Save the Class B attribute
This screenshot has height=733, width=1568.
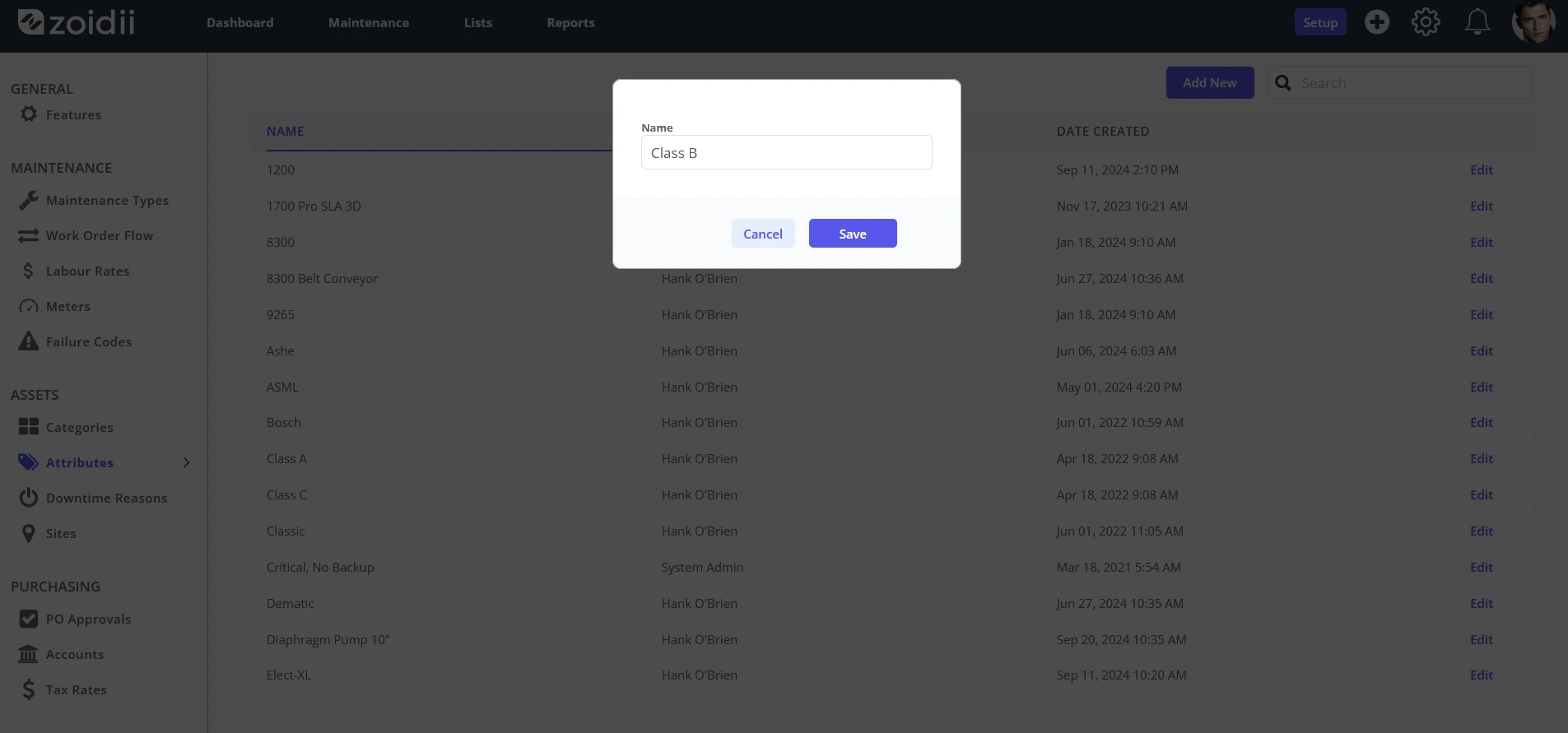click(x=853, y=234)
